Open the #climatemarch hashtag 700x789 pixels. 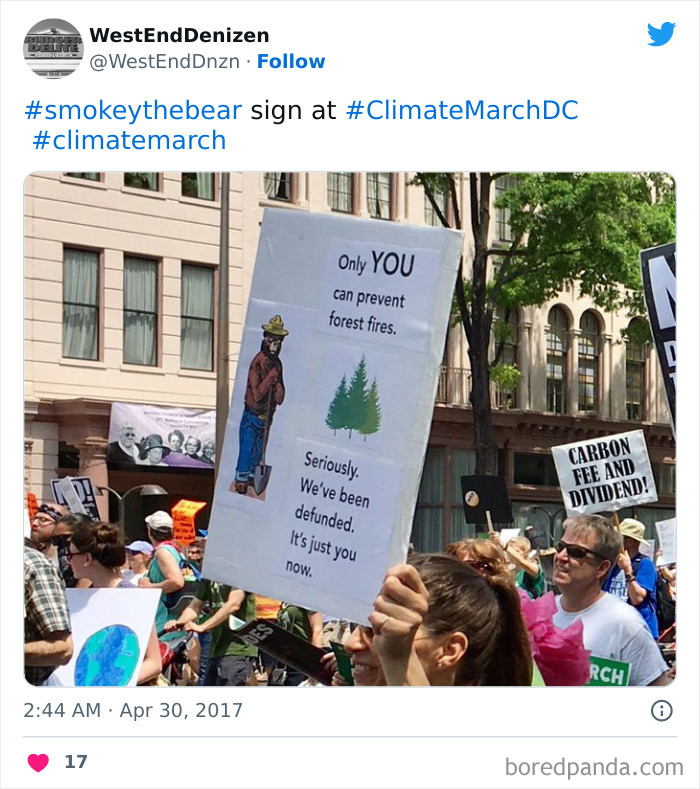coord(129,140)
